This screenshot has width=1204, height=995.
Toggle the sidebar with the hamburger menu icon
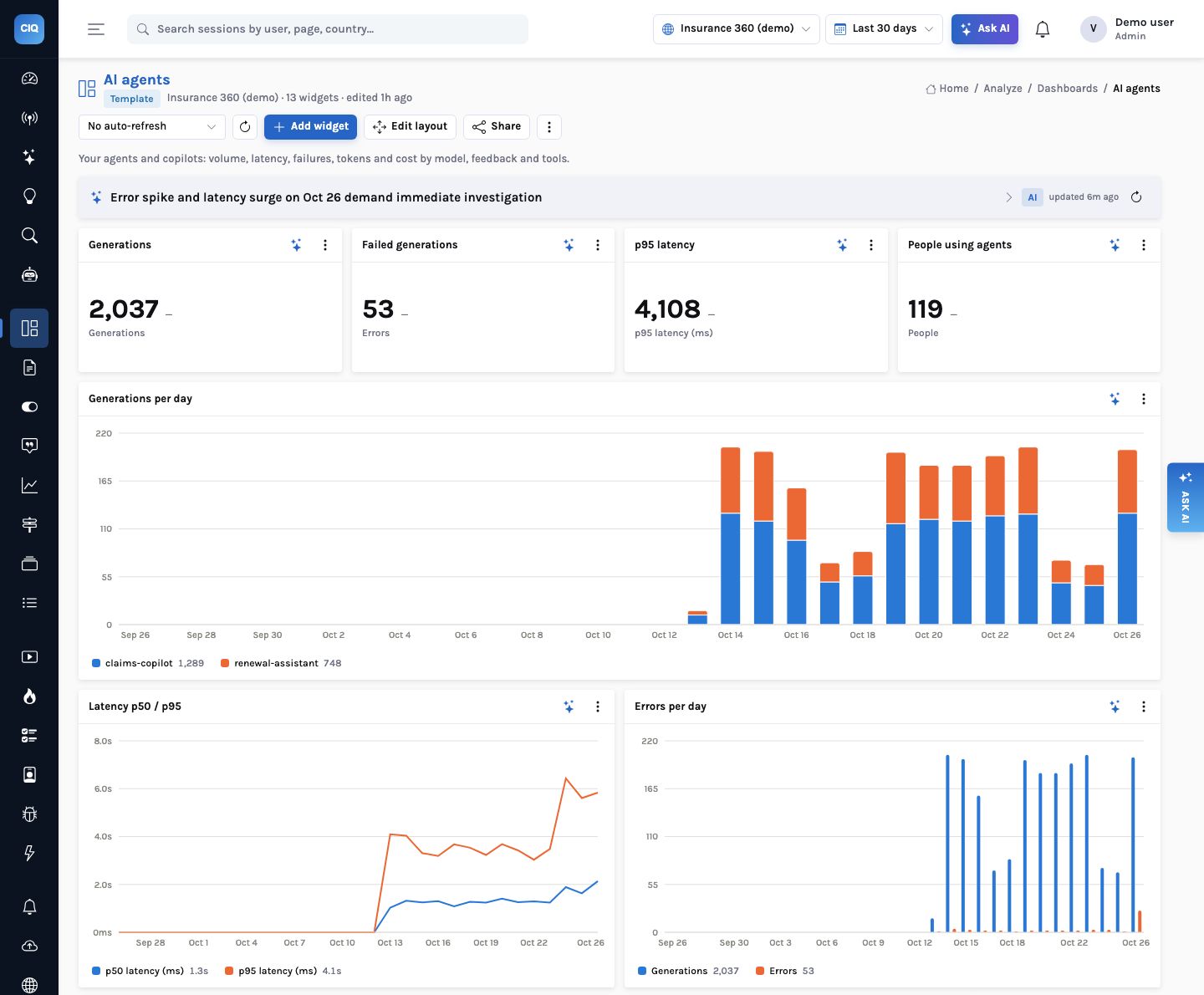(x=96, y=29)
